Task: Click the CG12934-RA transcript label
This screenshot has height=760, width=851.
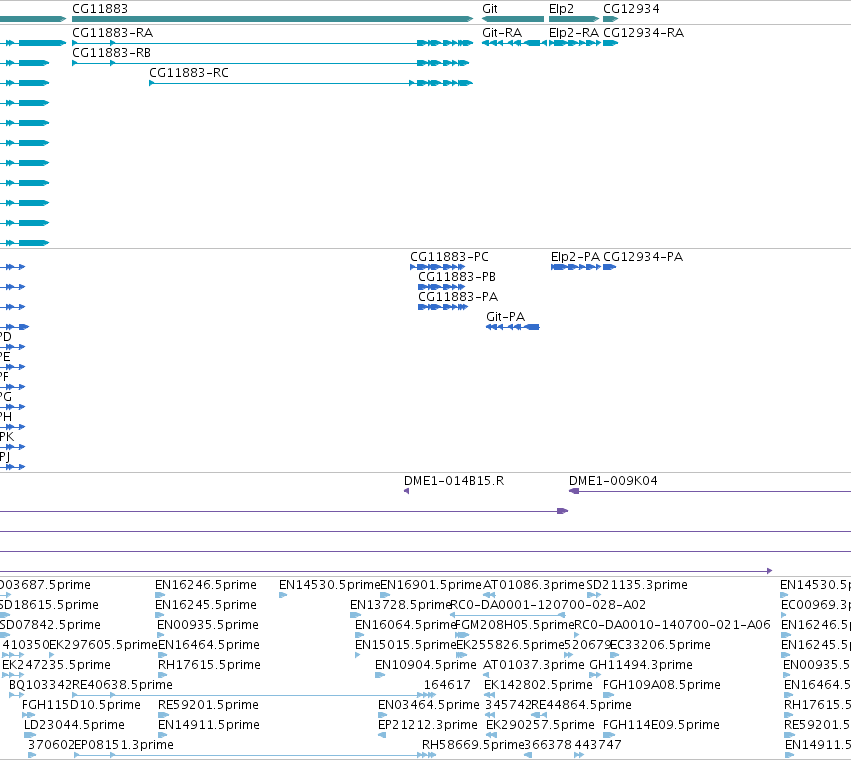Action: [643, 33]
